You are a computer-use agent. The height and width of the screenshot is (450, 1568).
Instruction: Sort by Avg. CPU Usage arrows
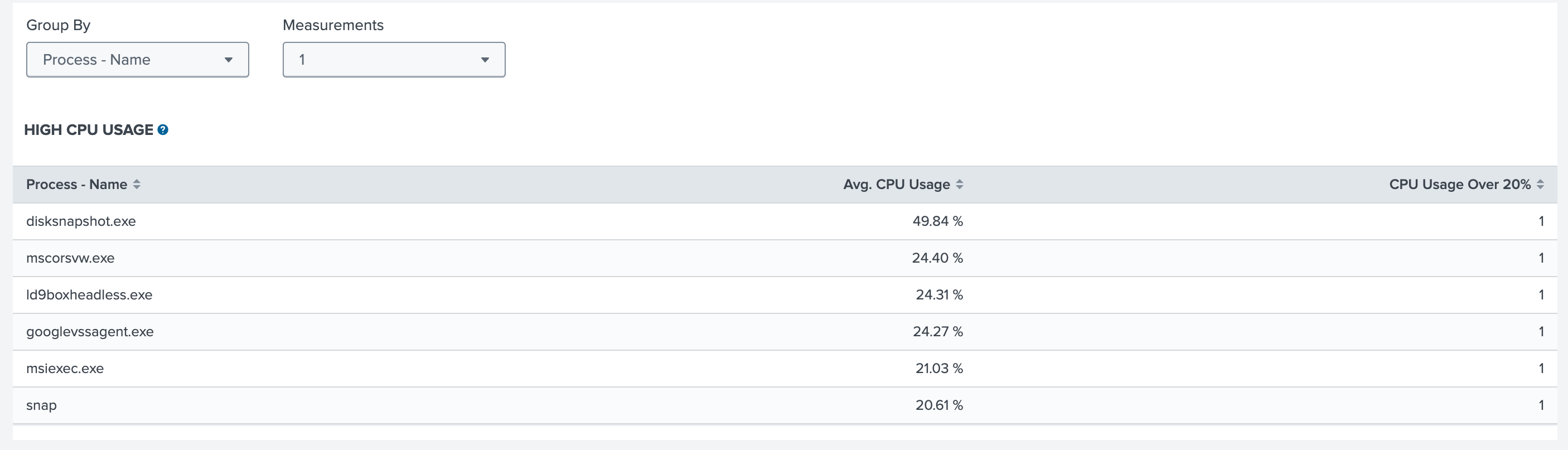coord(959,185)
